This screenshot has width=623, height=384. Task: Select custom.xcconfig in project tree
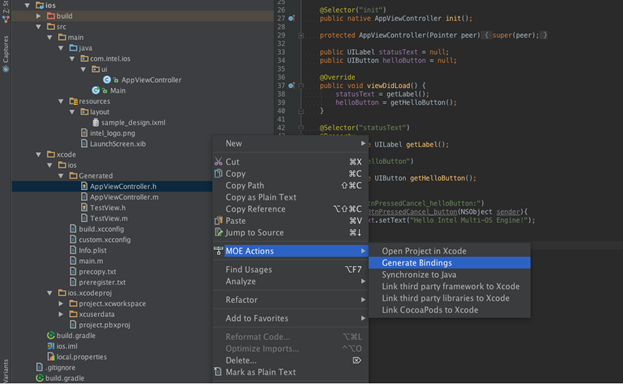click(x=104, y=240)
